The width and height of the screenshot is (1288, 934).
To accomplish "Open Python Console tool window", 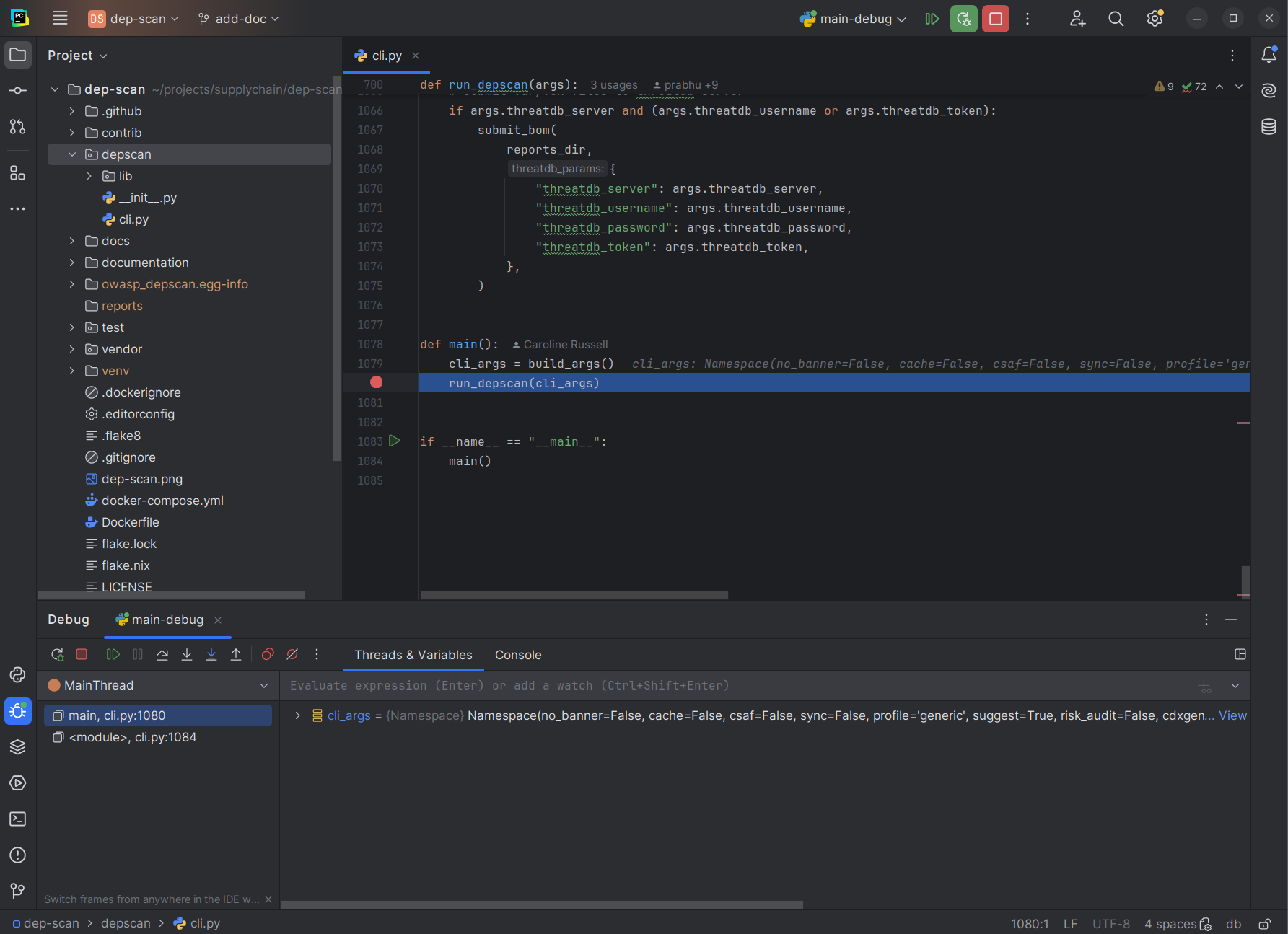I will pos(18,675).
